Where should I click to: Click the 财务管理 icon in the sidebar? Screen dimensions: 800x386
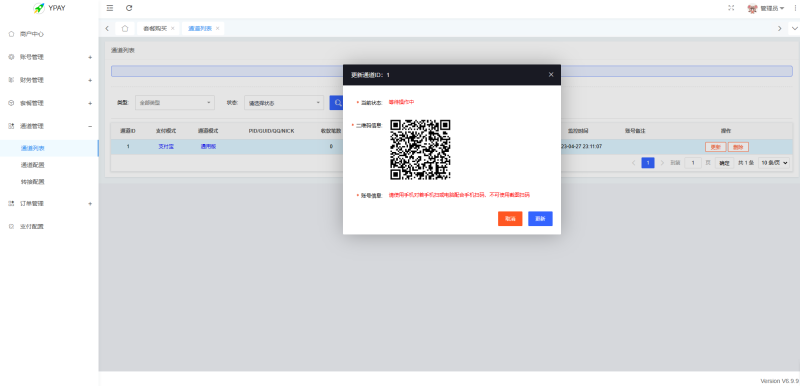[x=11, y=80]
